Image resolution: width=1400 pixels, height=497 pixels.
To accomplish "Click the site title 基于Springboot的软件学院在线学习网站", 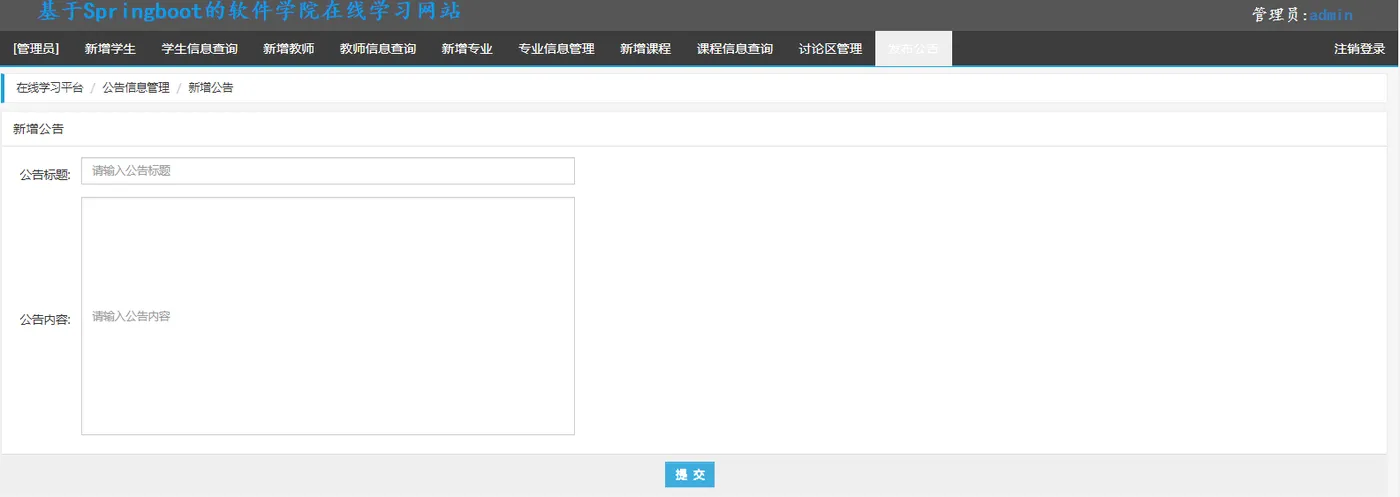I will (250, 12).
